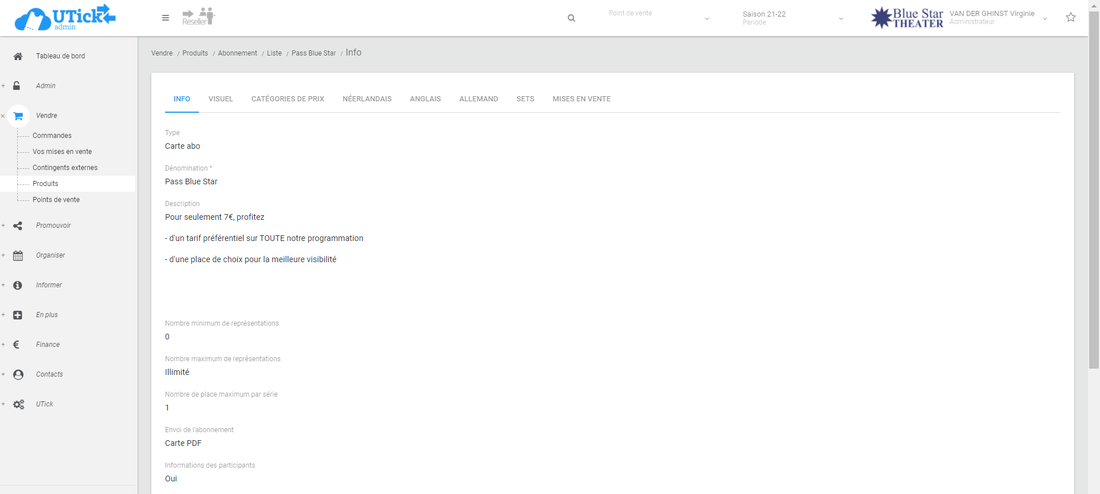Collapse the Vendre sidebar section
The height and width of the screenshot is (494, 1100).
click(x=4, y=116)
